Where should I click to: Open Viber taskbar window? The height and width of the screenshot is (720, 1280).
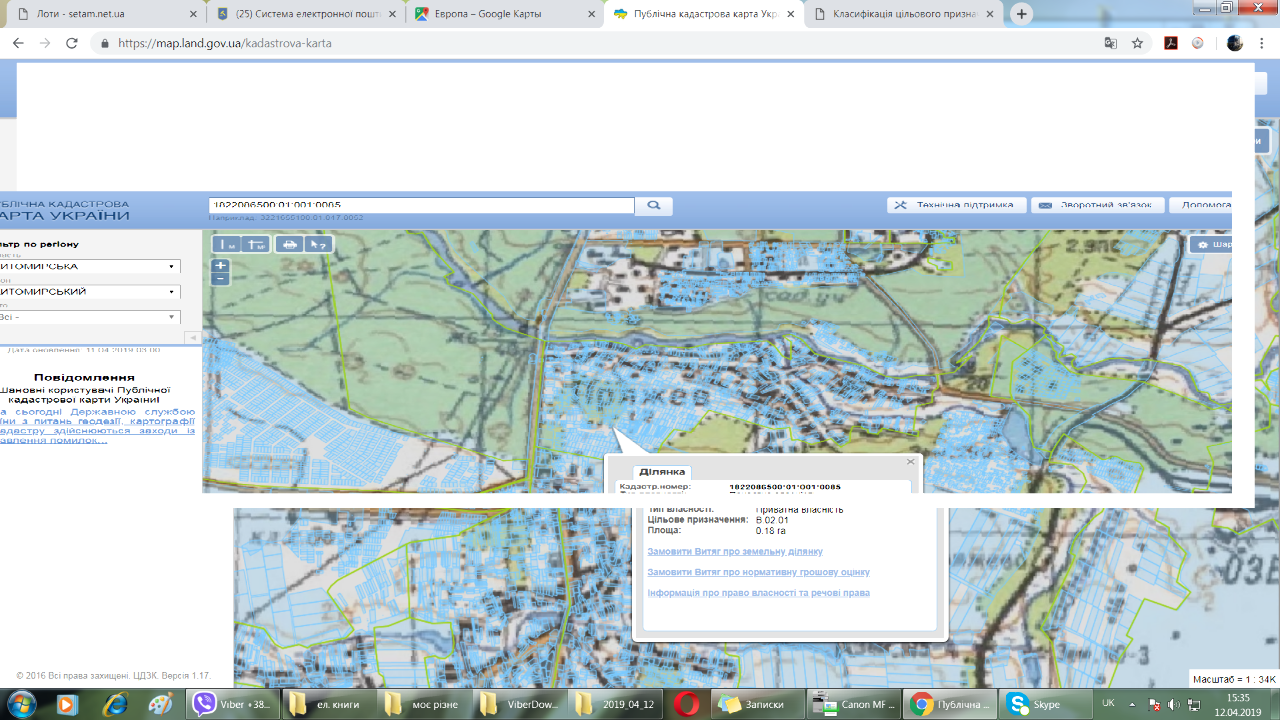232,704
